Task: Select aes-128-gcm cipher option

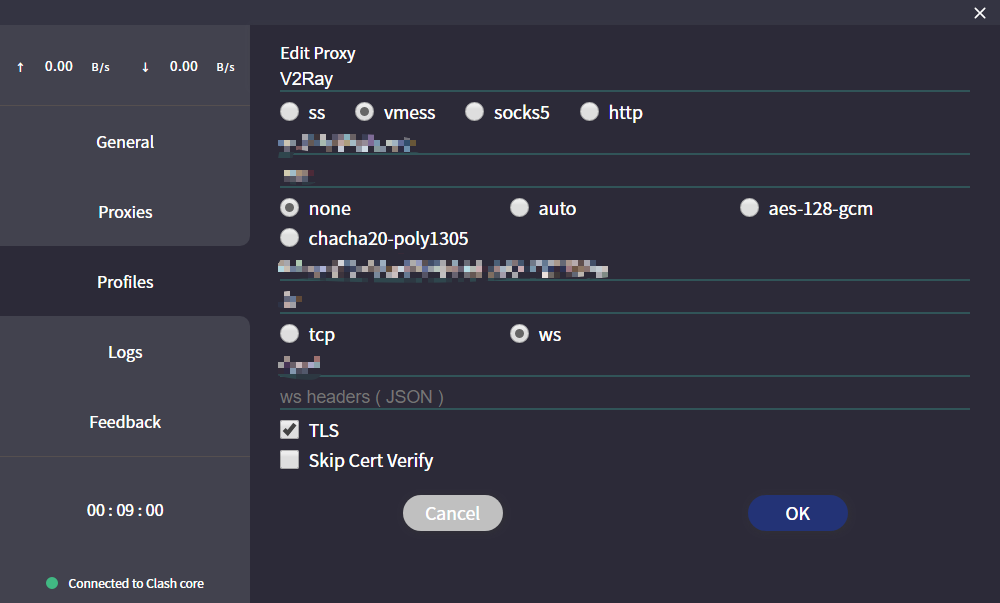Action: tap(749, 208)
